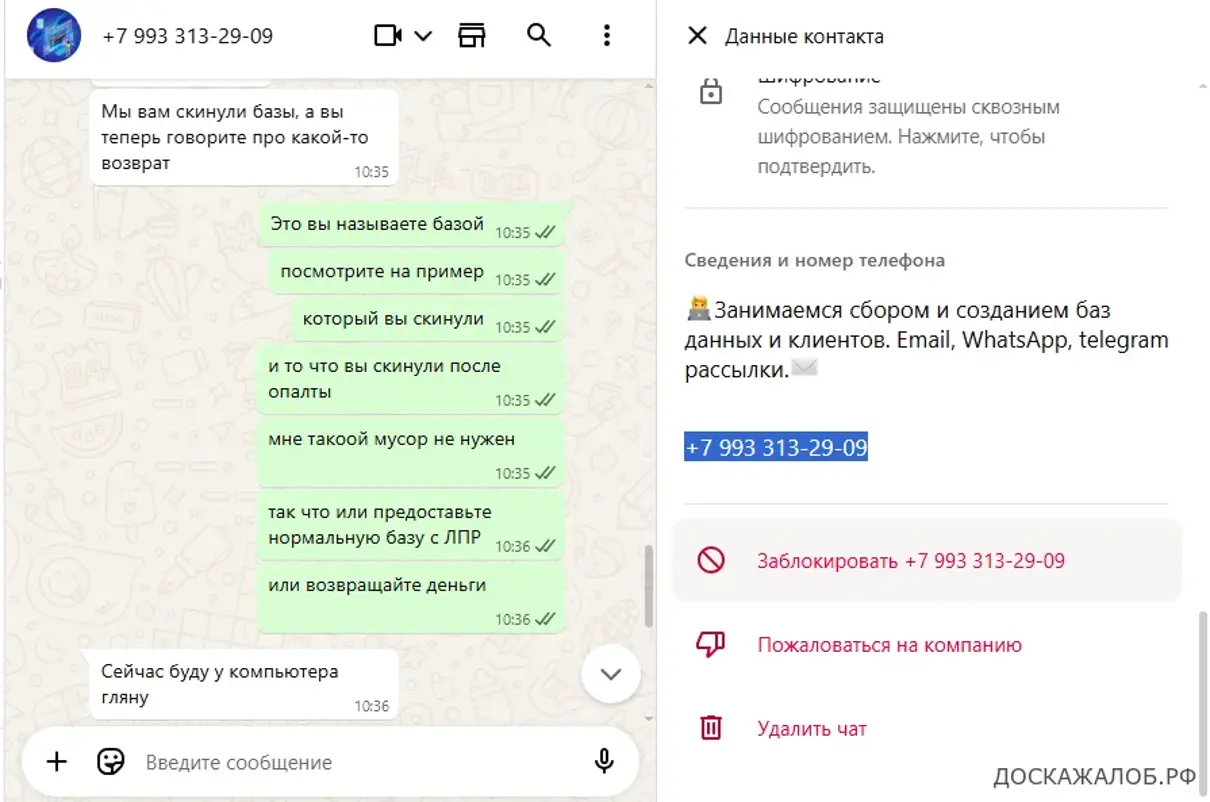Report the company with thumbs-down option
The image size is (1210, 802).
(927, 645)
